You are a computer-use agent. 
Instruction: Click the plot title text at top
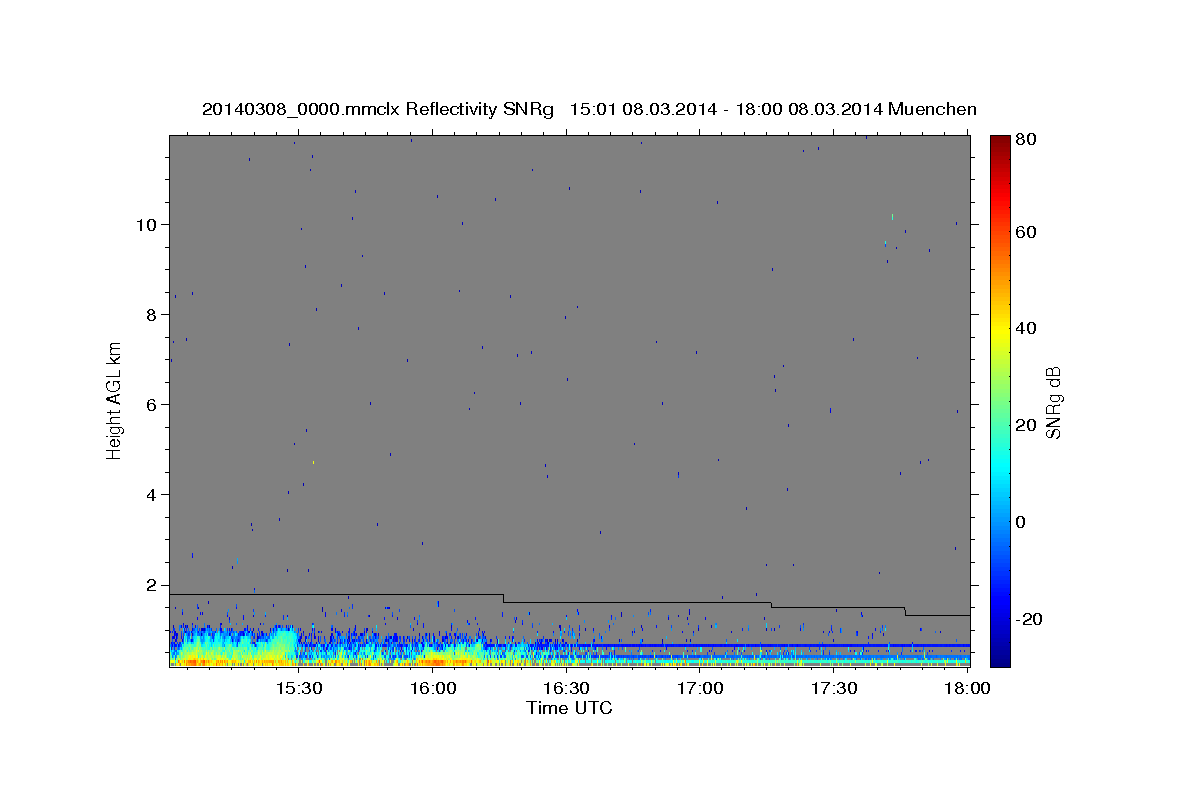pos(589,109)
